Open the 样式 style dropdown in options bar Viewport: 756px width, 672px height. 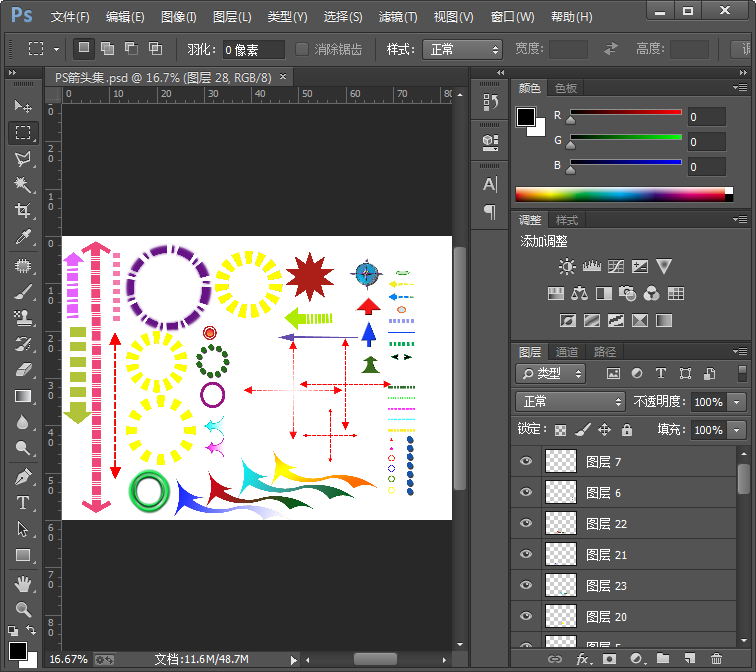click(462, 49)
